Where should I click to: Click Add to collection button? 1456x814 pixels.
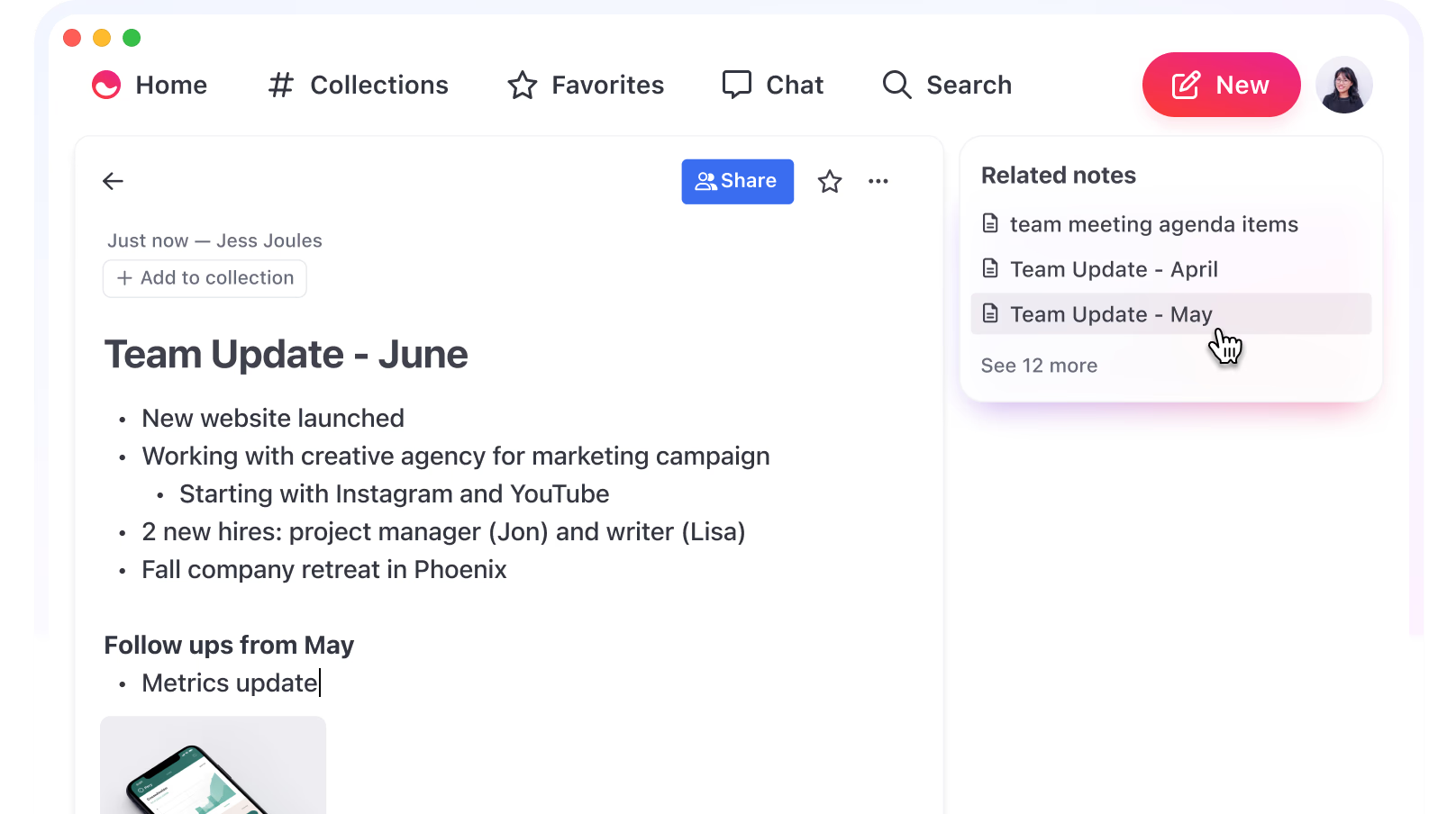205,278
